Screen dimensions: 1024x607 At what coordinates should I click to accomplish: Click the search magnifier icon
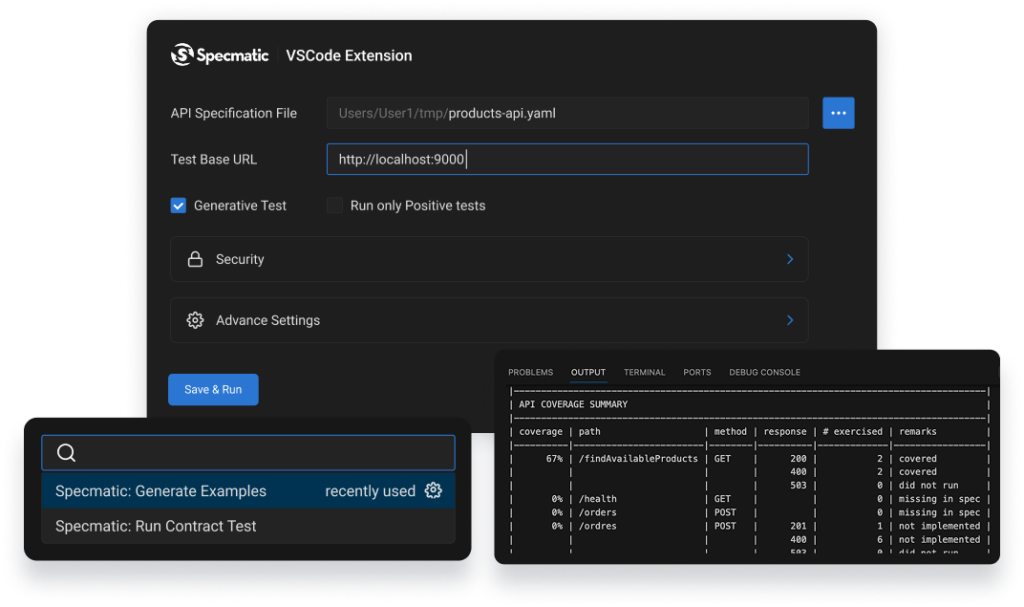[x=66, y=452]
